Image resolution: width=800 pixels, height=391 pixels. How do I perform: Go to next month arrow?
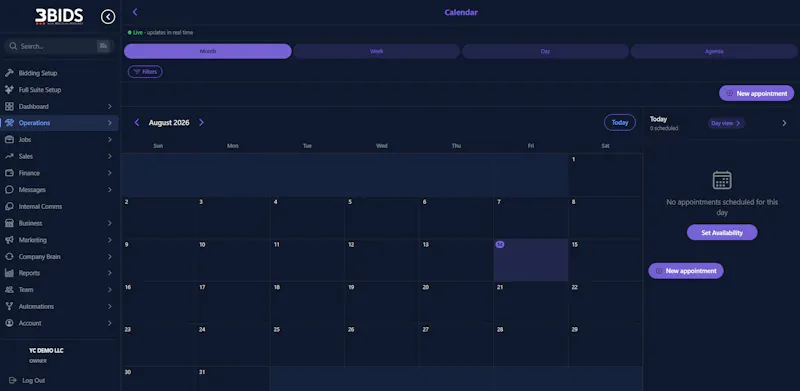[x=201, y=123]
